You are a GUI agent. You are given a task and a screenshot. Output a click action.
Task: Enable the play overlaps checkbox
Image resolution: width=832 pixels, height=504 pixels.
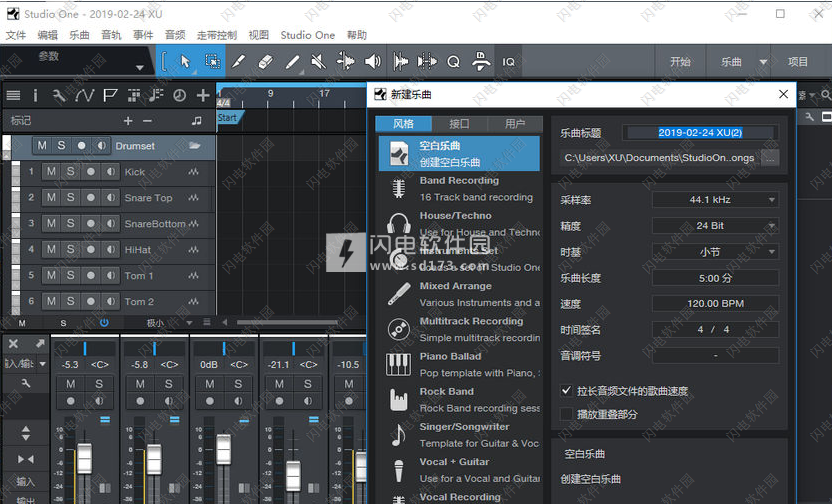(567, 414)
